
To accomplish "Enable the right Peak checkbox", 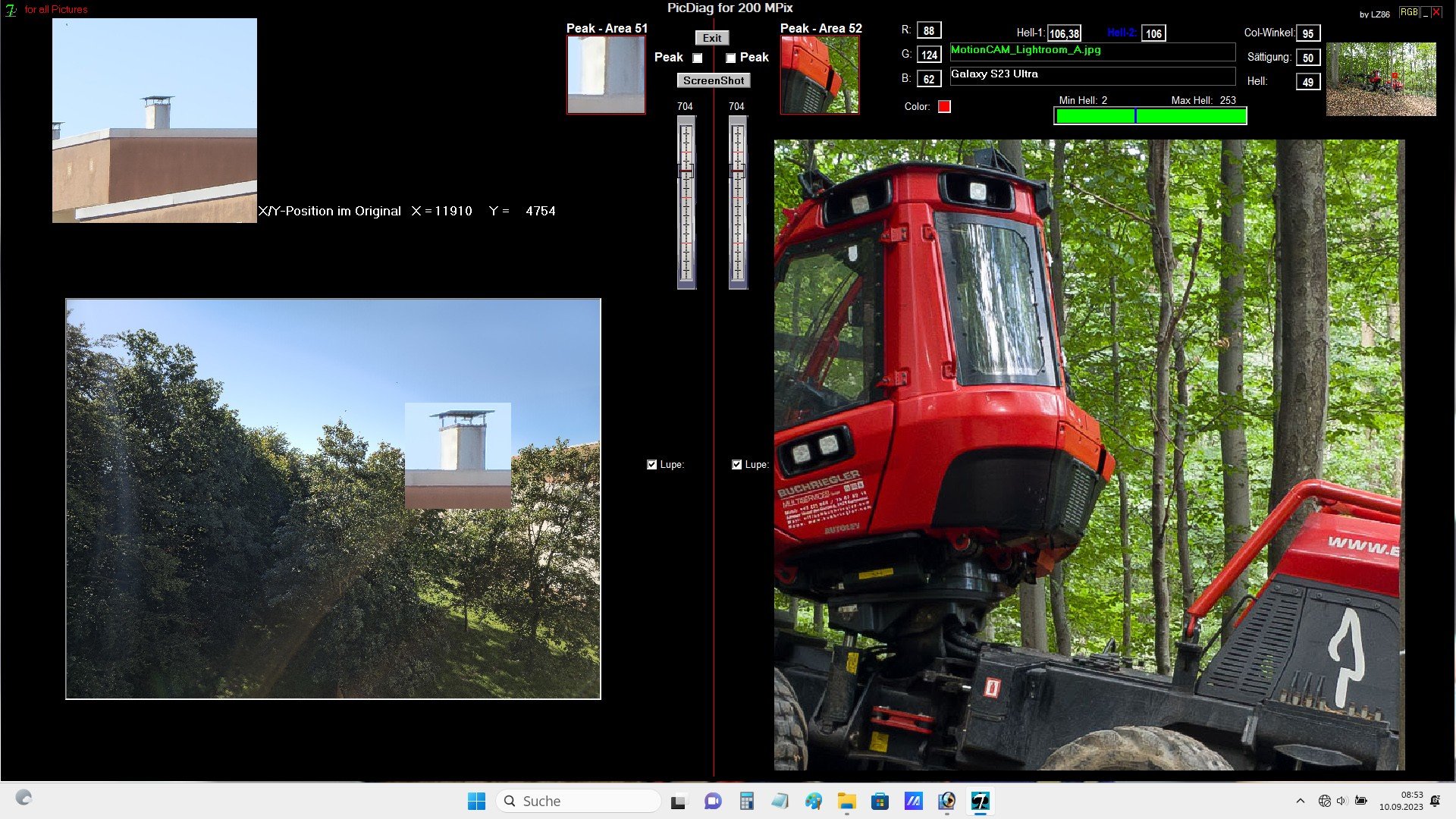I will [x=730, y=58].
